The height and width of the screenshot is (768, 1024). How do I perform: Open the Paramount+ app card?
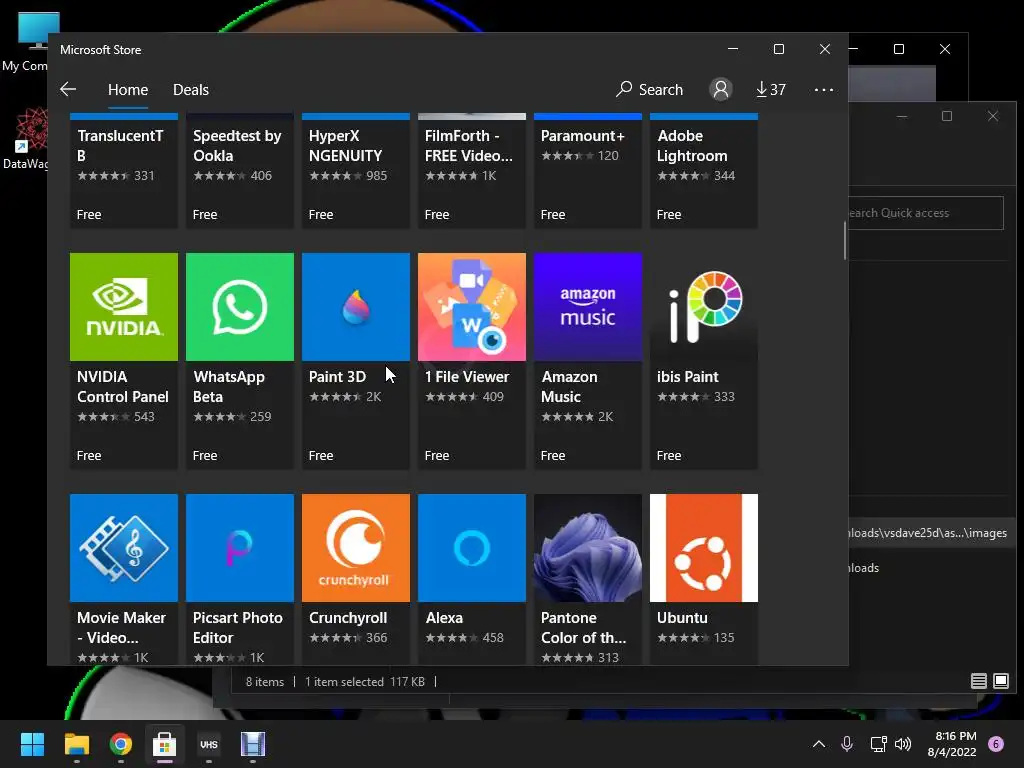pos(588,171)
